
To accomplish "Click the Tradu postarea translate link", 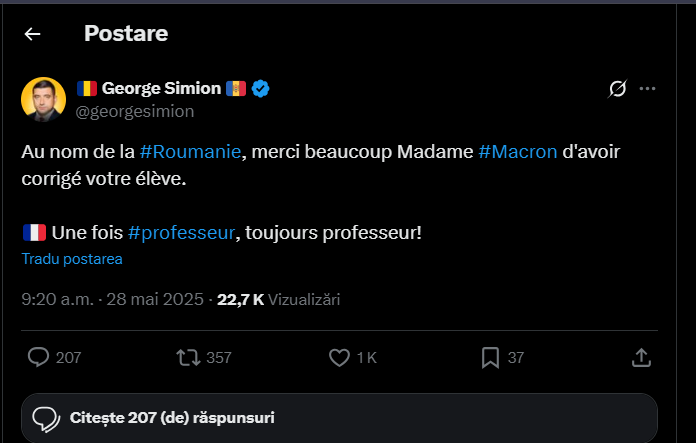I will [72, 259].
